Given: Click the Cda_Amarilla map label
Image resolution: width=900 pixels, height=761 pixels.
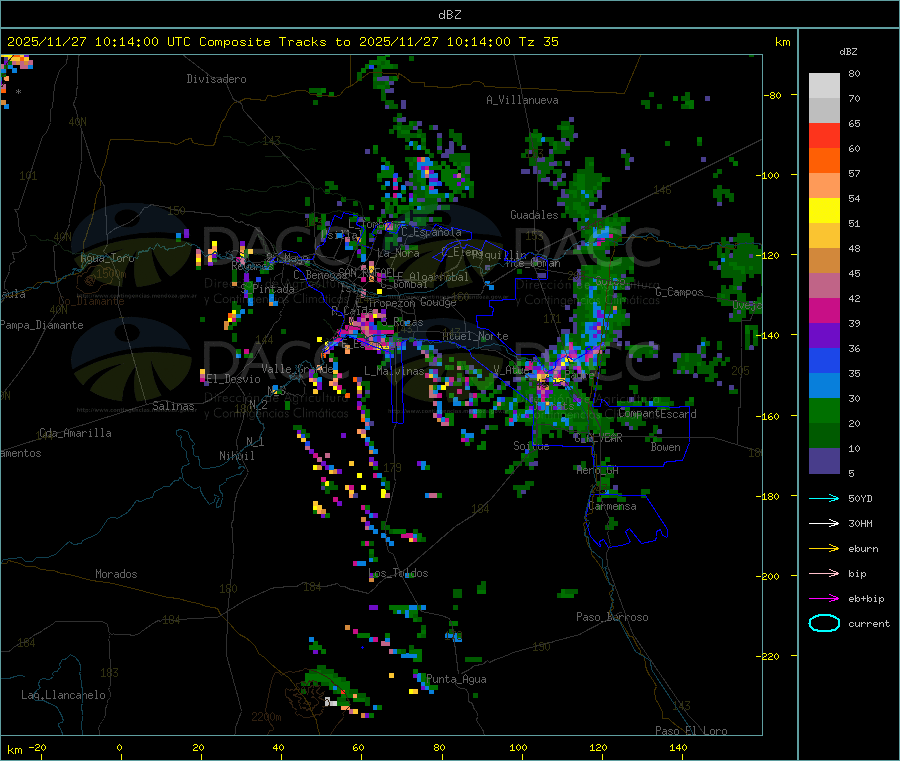Looking at the screenshot, I should pos(75,433).
